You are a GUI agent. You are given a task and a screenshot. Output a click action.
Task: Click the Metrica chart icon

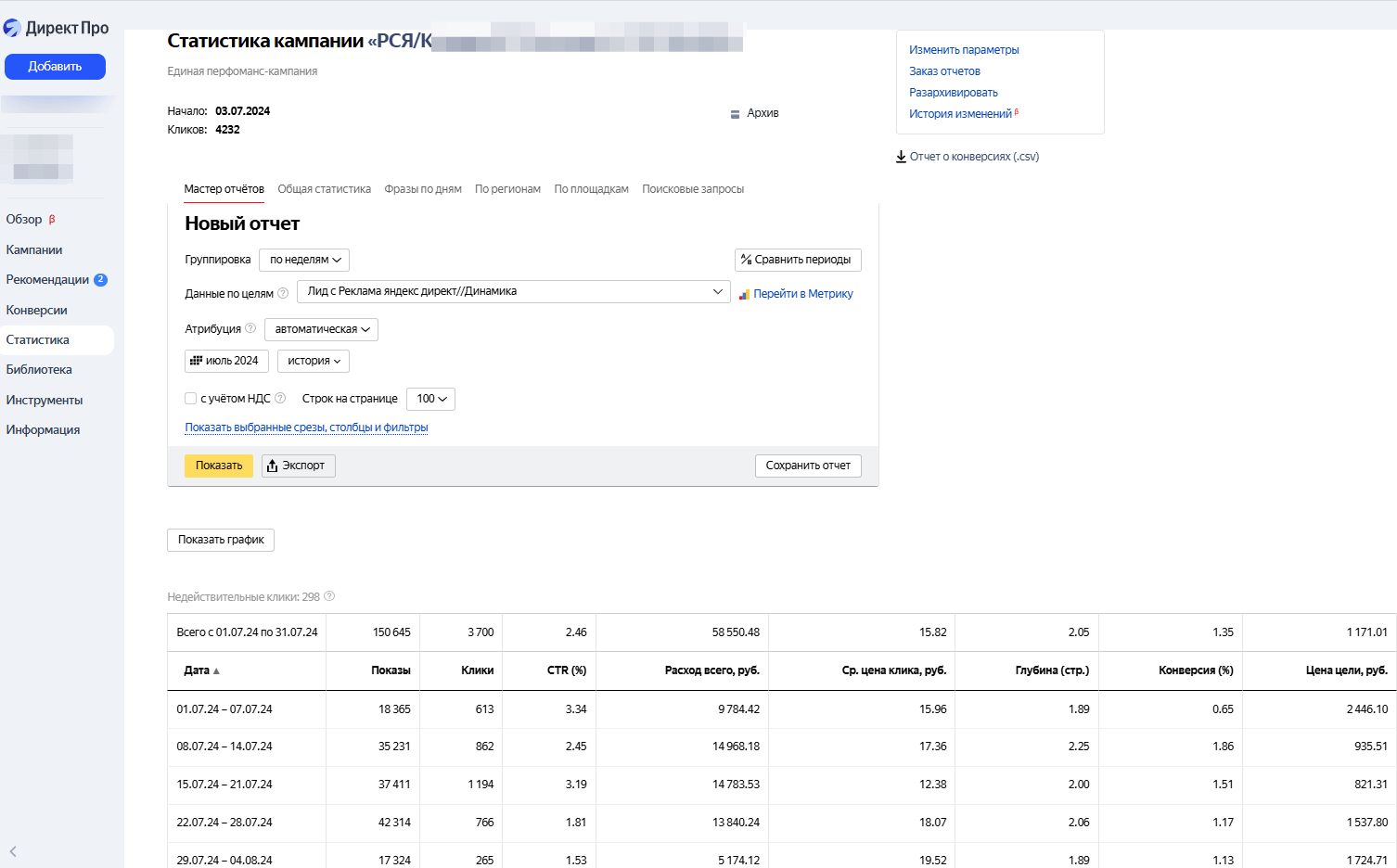pyautogui.click(x=744, y=294)
